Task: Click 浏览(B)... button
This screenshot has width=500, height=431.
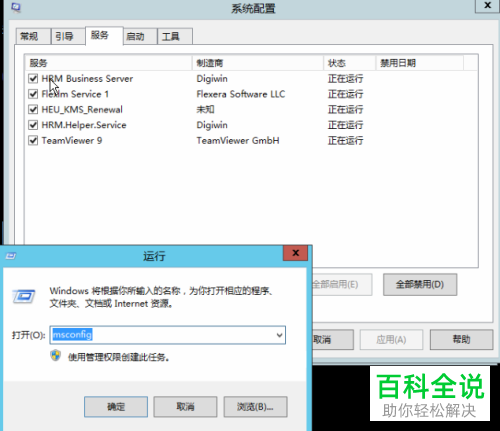Action: 255,407
